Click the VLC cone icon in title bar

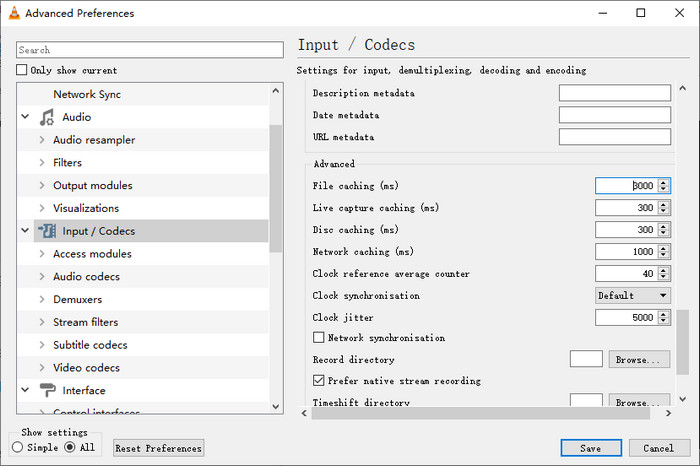[x=14, y=13]
